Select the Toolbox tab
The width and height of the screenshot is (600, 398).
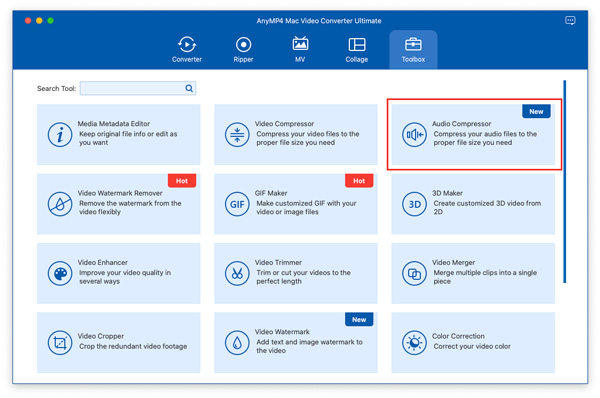[x=413, y=49]
